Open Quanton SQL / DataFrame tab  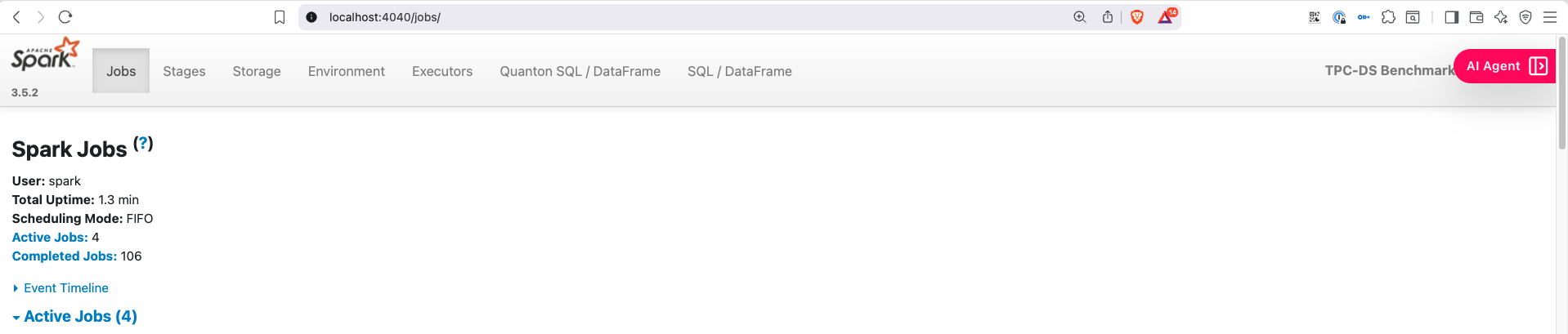pos(580,71)
